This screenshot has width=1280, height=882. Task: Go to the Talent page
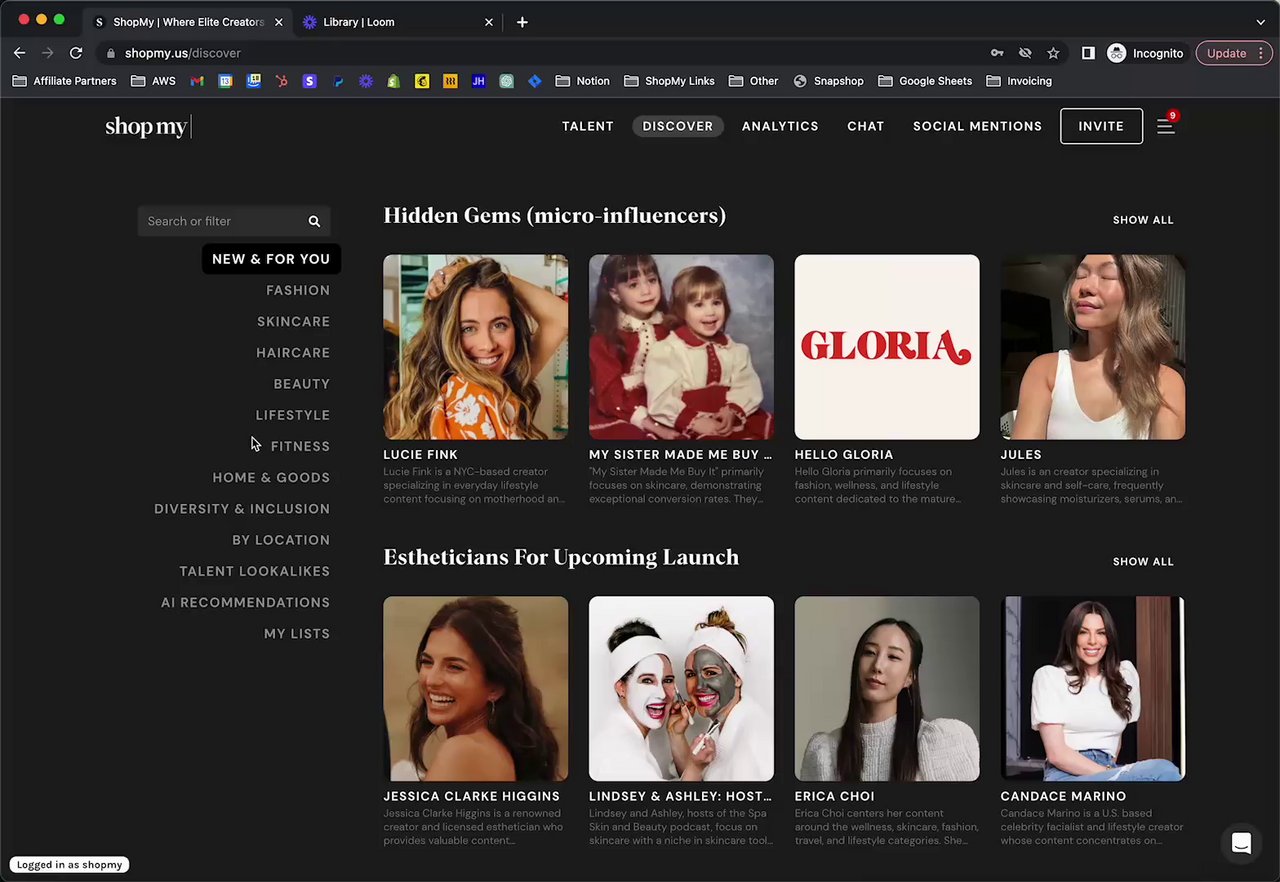pyautogui.click(x=588, y=126)
